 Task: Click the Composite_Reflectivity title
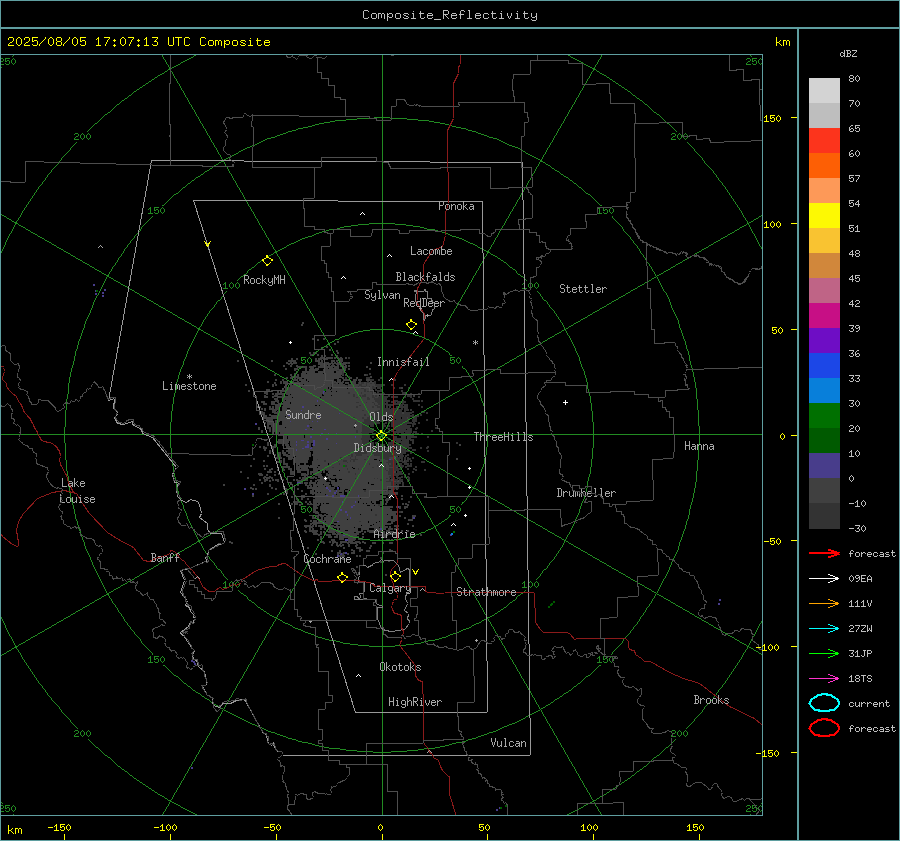point(449,15)
